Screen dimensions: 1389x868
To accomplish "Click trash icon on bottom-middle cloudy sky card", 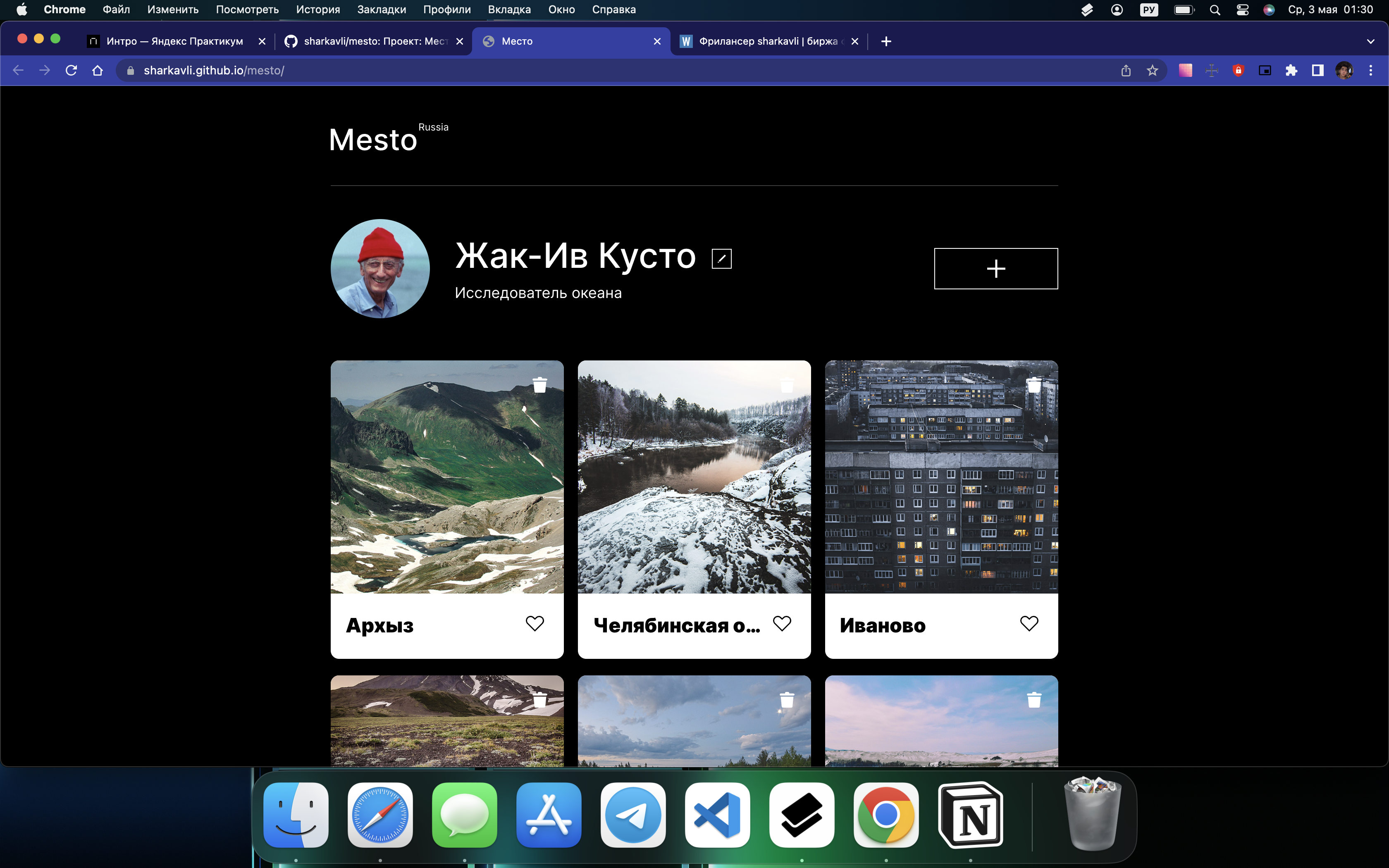I will (787, 700).
